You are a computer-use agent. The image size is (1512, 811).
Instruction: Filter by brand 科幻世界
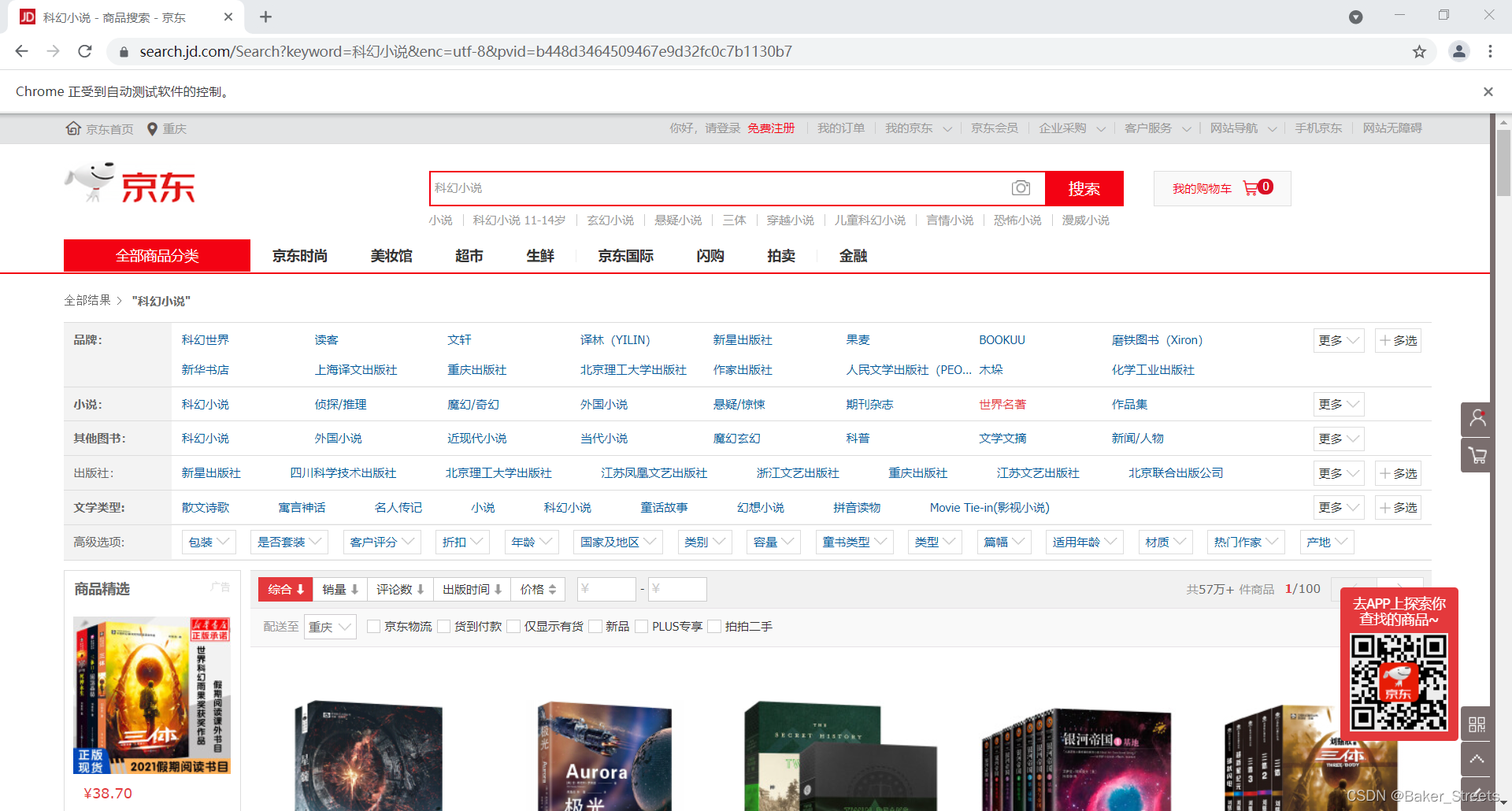point(206,340)
